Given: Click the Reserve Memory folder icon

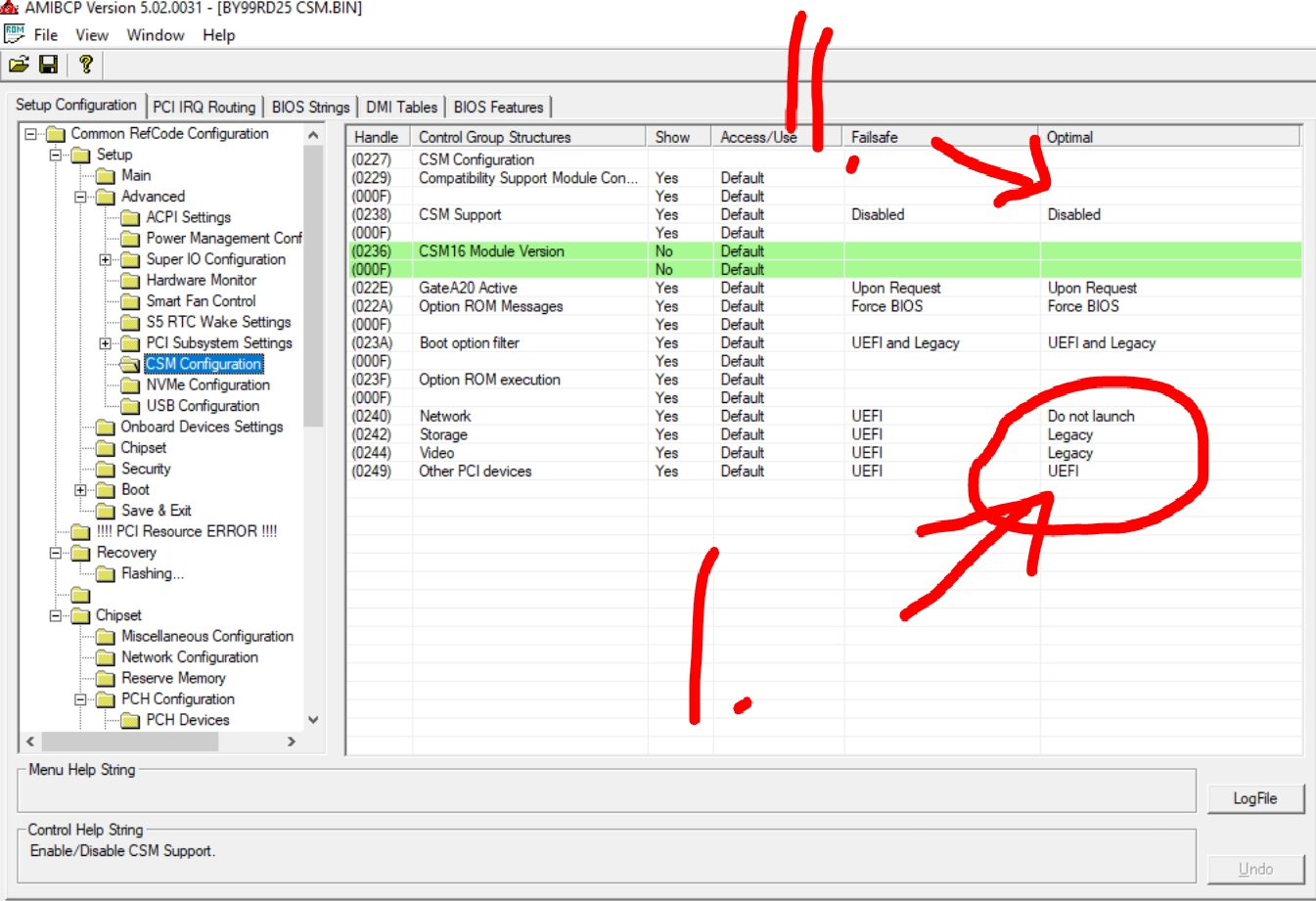Looking at the screenshot, I should click(106, 678).
